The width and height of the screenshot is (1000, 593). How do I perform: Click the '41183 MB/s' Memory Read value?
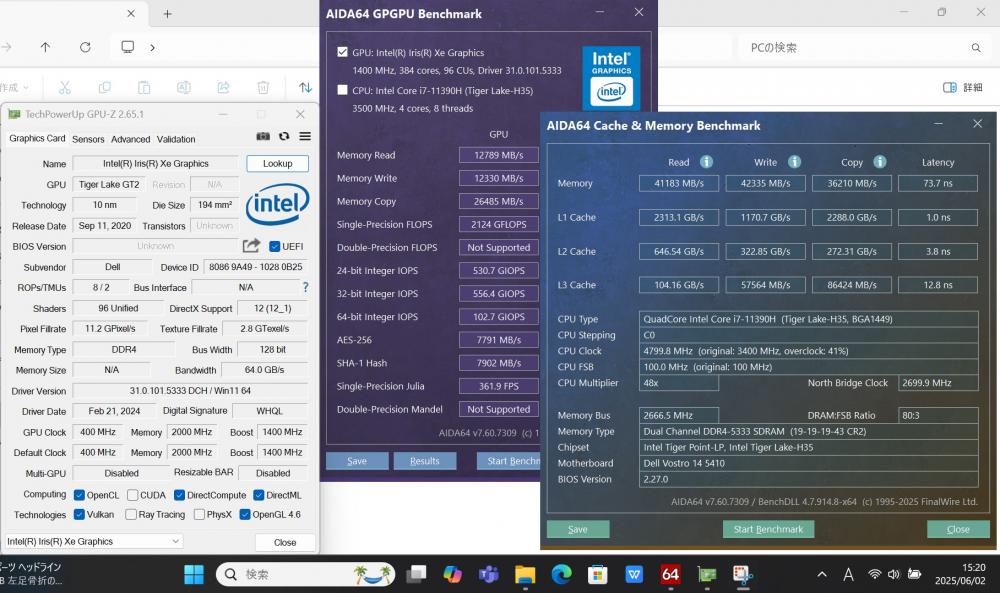679,183
